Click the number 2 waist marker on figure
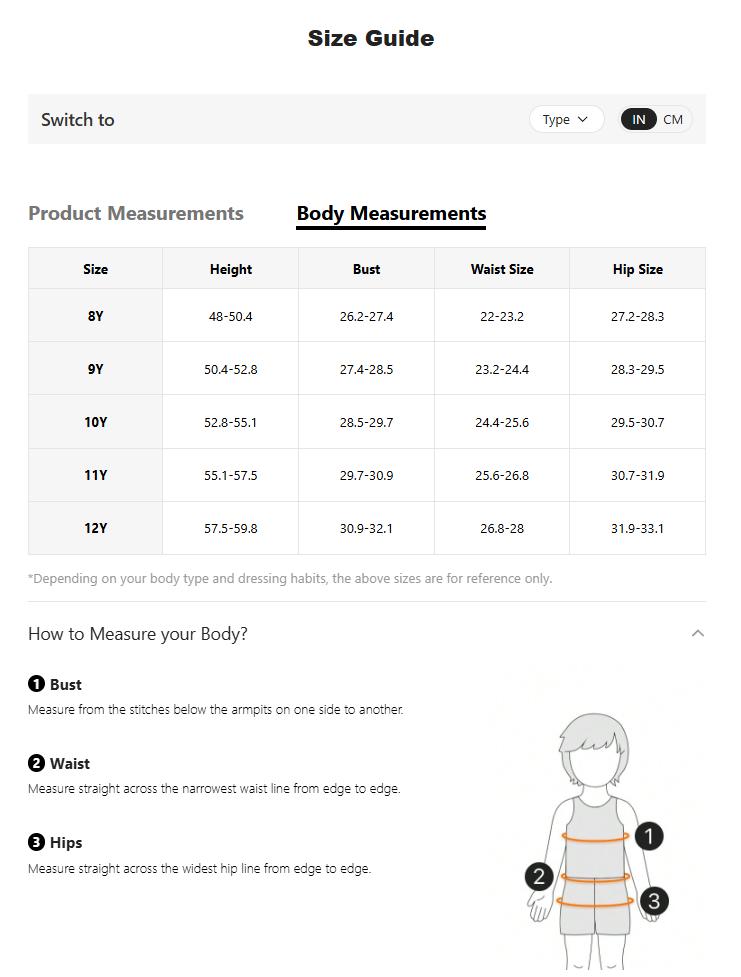Screen dimensions: 741x977 [x=539, y=877]
